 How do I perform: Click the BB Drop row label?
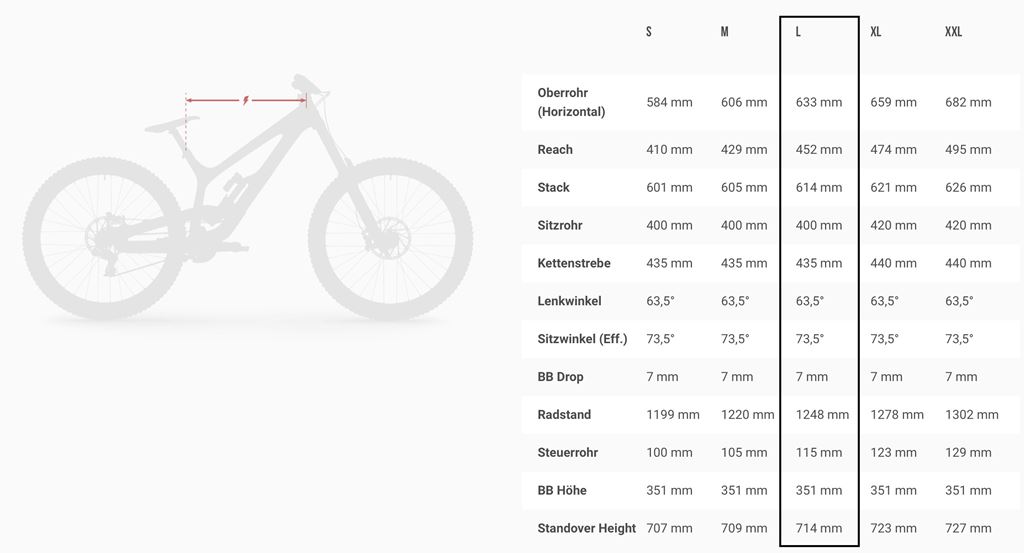pos(560,377)
